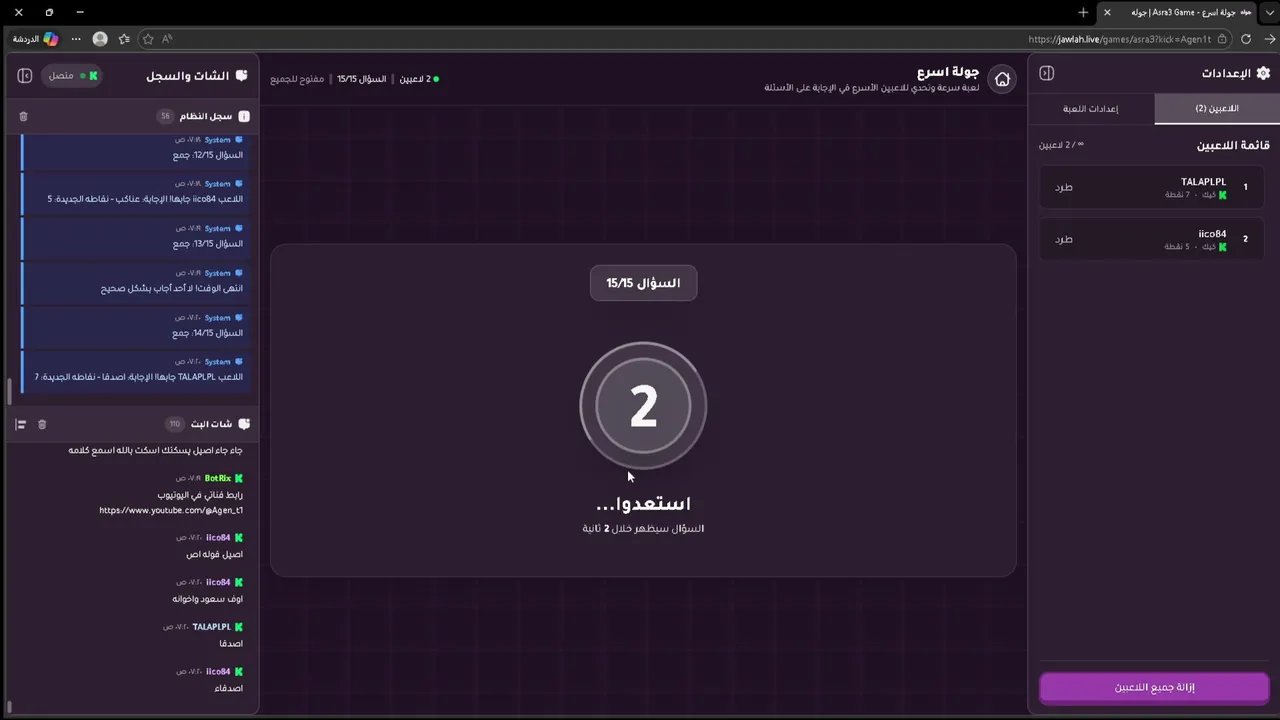Click the استعدوا... heading
1280x720 pixels.
click(x=643, y=504)
